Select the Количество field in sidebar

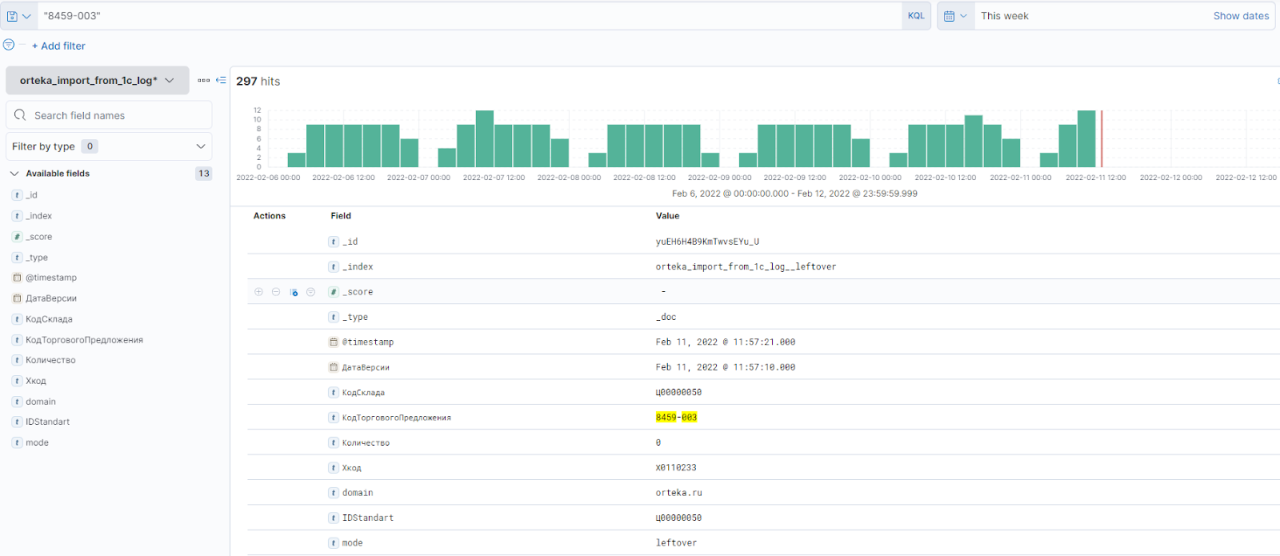click(50, 360)
